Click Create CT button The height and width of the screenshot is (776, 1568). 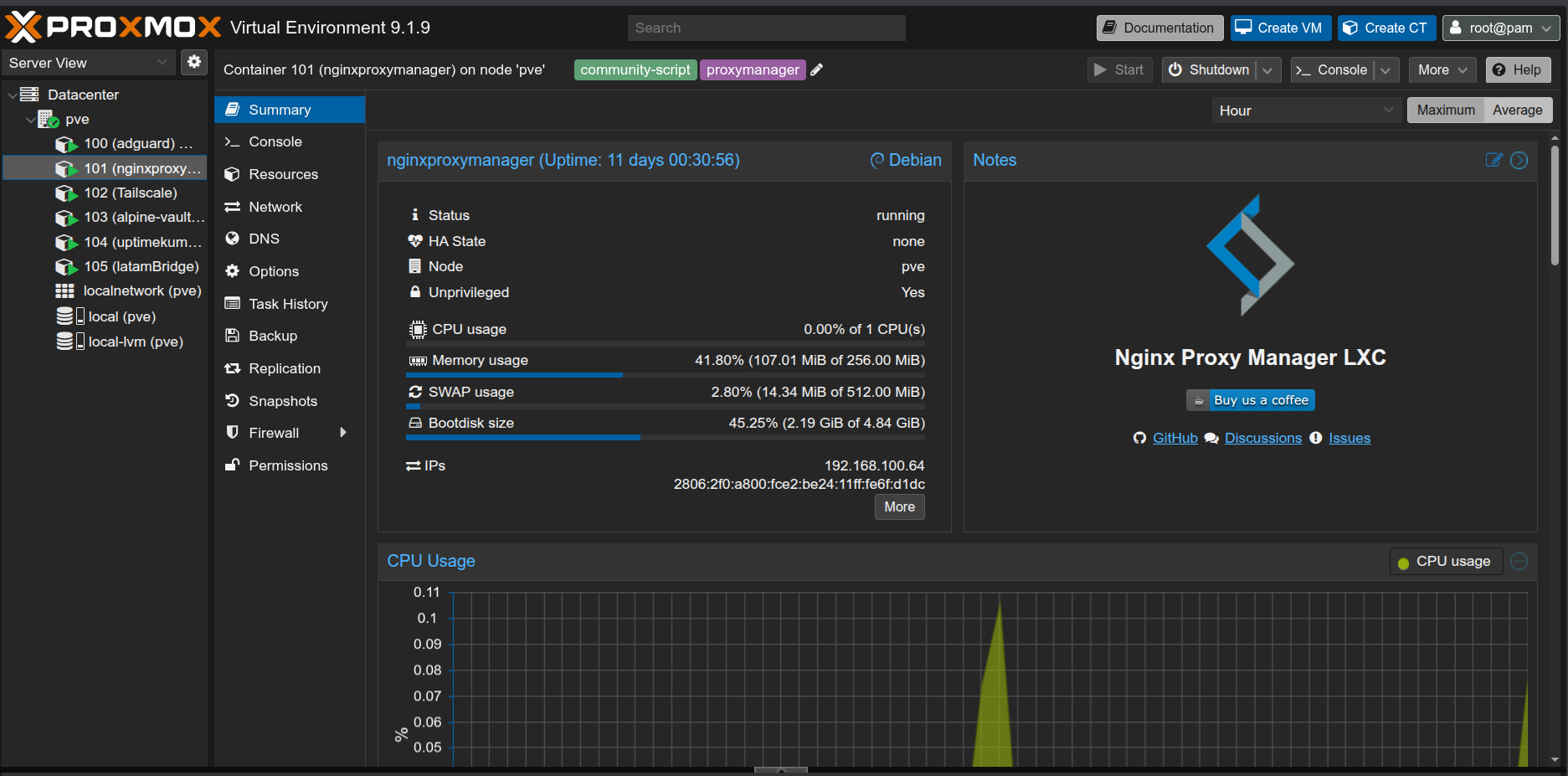[1386, 28]
